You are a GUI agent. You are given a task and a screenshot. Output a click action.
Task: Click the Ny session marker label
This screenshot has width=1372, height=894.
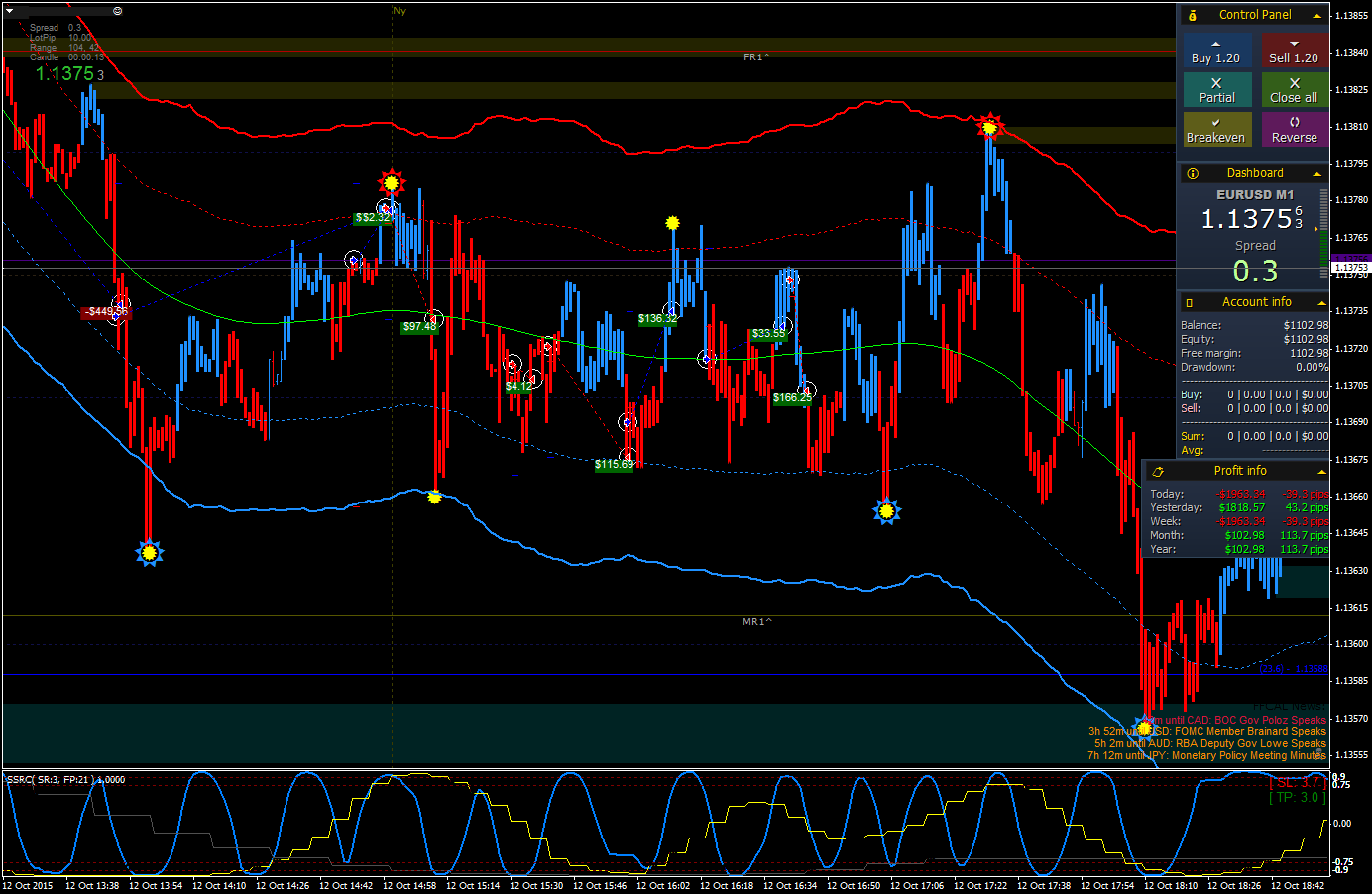(400, 11)
